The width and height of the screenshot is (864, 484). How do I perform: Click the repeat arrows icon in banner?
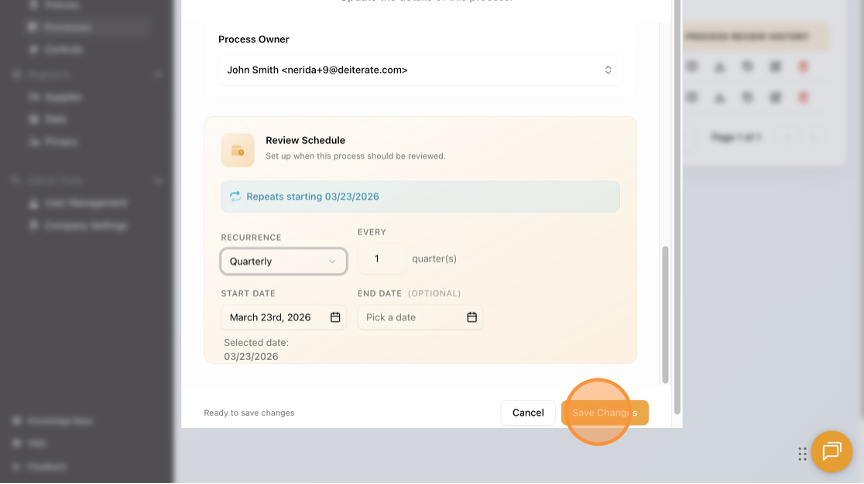pyautogui.click(x=235, y=197)
